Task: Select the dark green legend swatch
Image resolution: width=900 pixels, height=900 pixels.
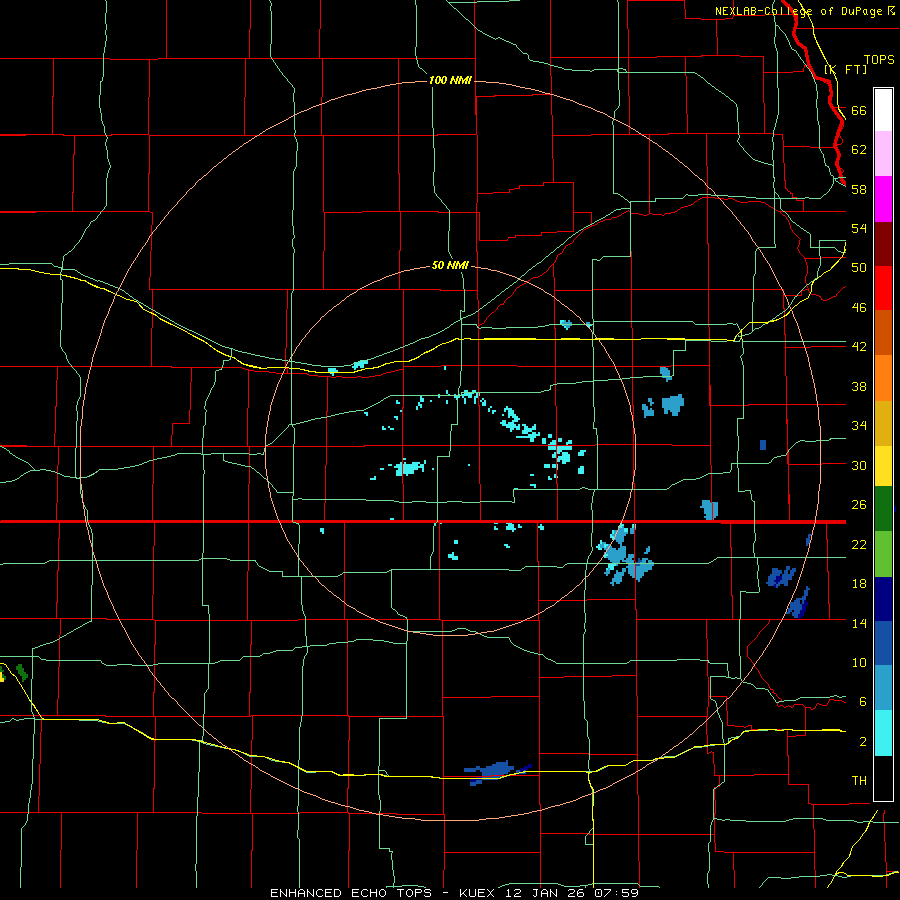Action: click(x=883, y=509)
